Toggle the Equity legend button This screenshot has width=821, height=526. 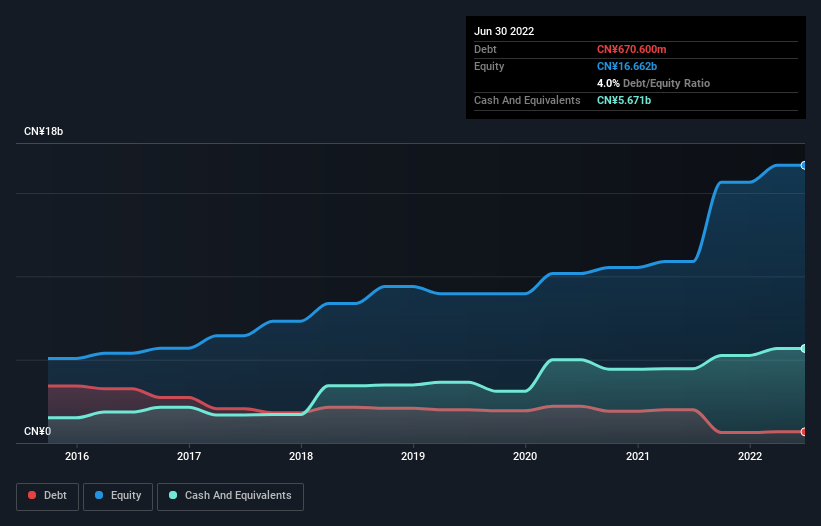click(118, 496)
